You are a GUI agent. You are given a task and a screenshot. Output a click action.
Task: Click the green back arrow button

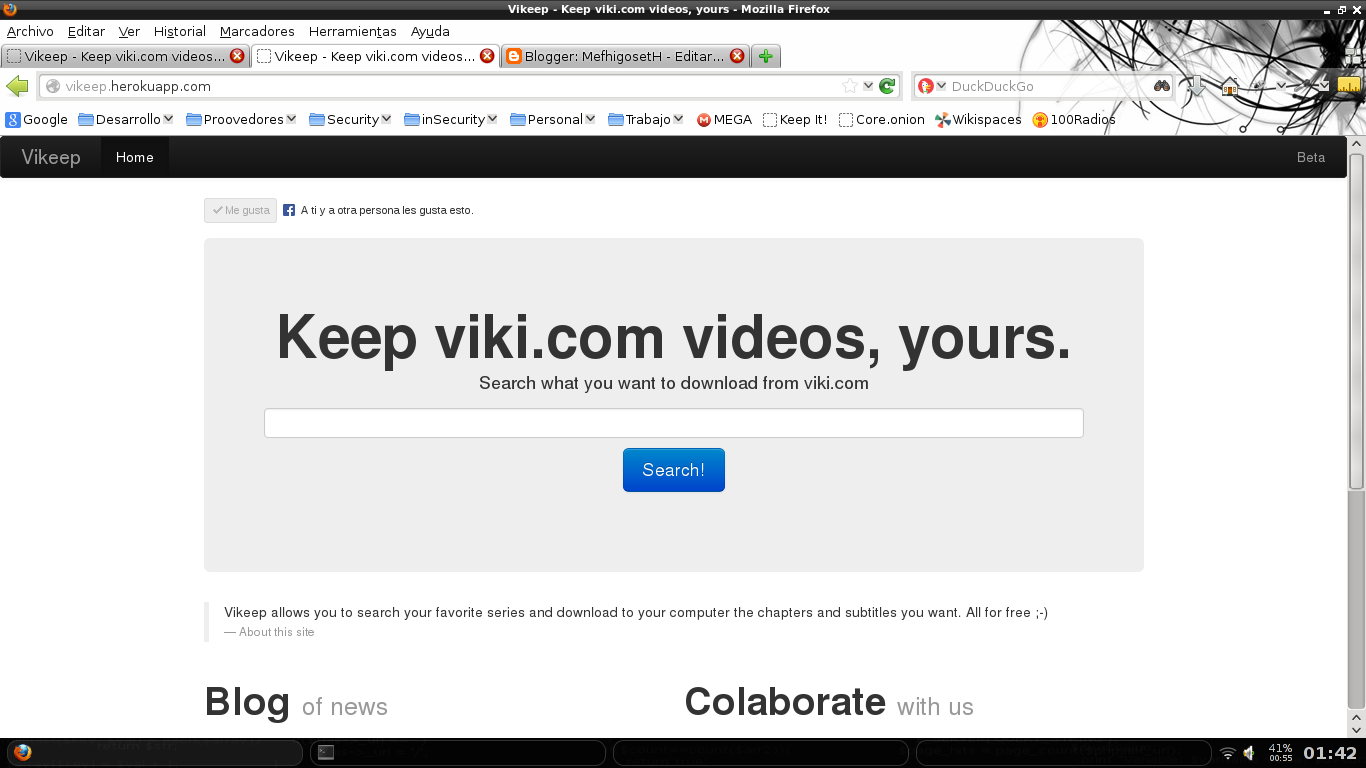coord(17,86)
